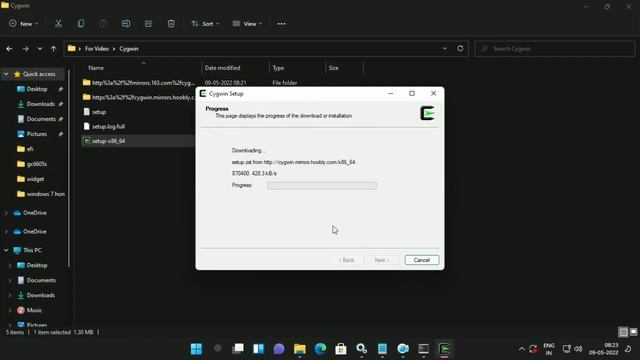Expand Music under This PC
Image resolution: width=640 pixels, height=360 pixels.
10,310
